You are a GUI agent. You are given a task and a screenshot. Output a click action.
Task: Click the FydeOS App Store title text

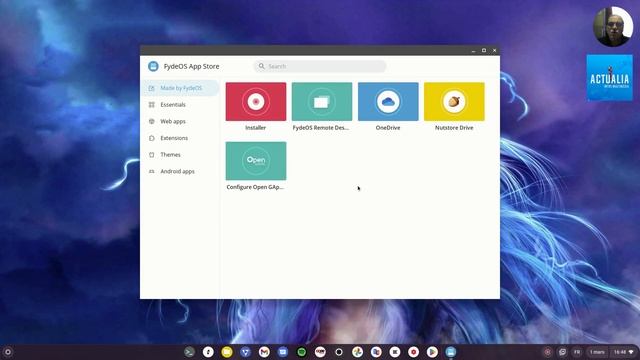tap(191, 66)
